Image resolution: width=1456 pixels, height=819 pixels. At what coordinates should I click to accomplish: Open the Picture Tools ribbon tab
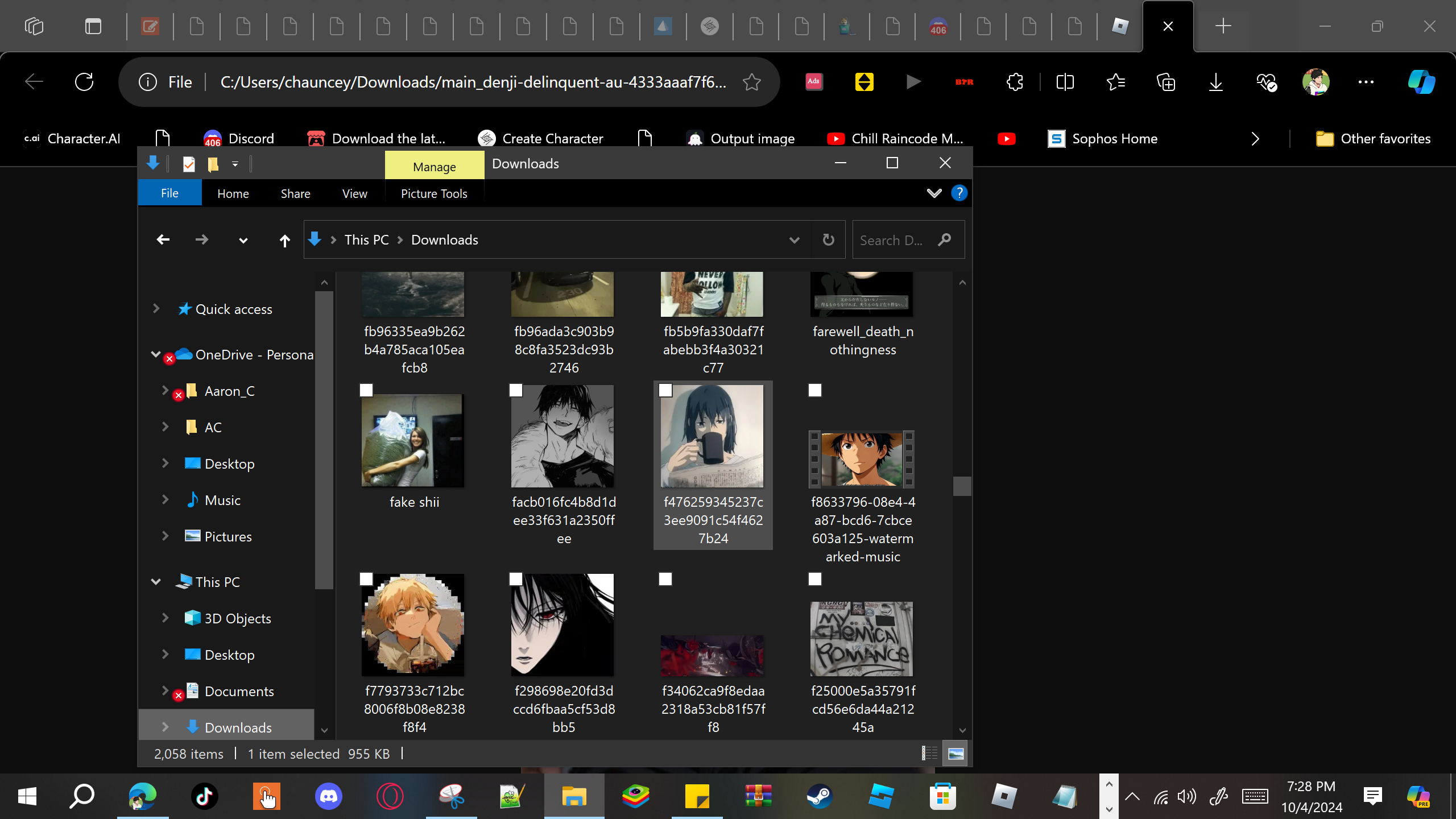pos(434,193)
